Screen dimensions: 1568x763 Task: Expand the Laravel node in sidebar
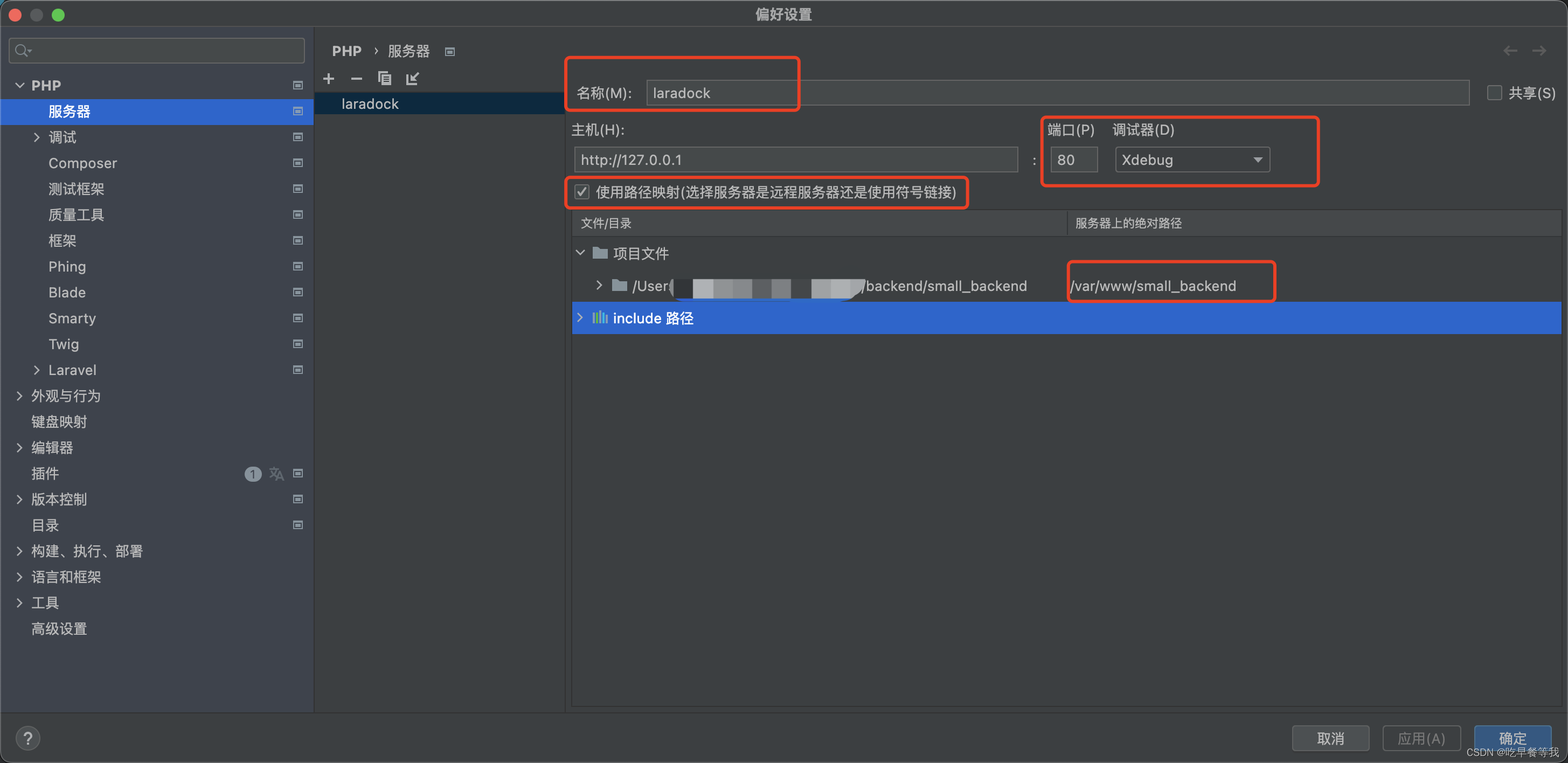pos(37,370)
